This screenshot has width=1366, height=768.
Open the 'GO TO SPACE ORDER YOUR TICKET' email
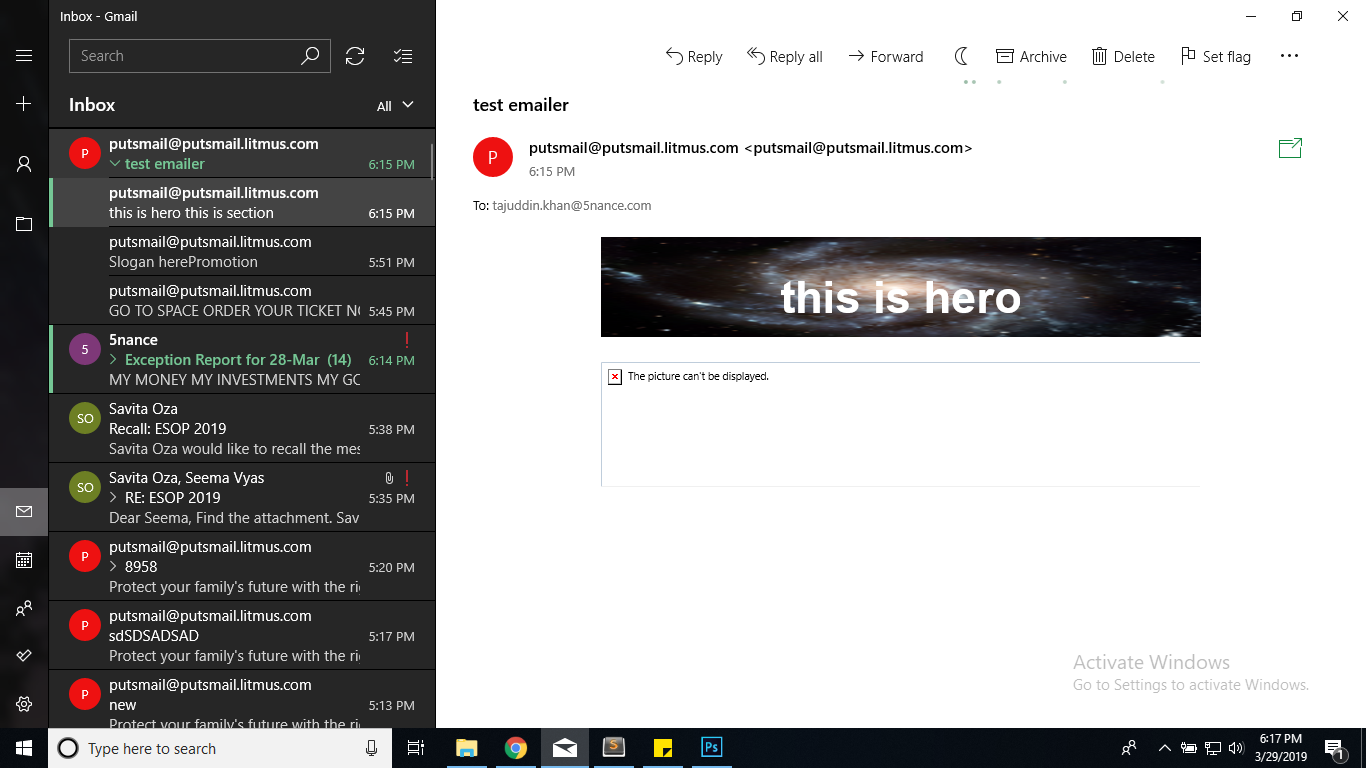(x=242, y=301)
